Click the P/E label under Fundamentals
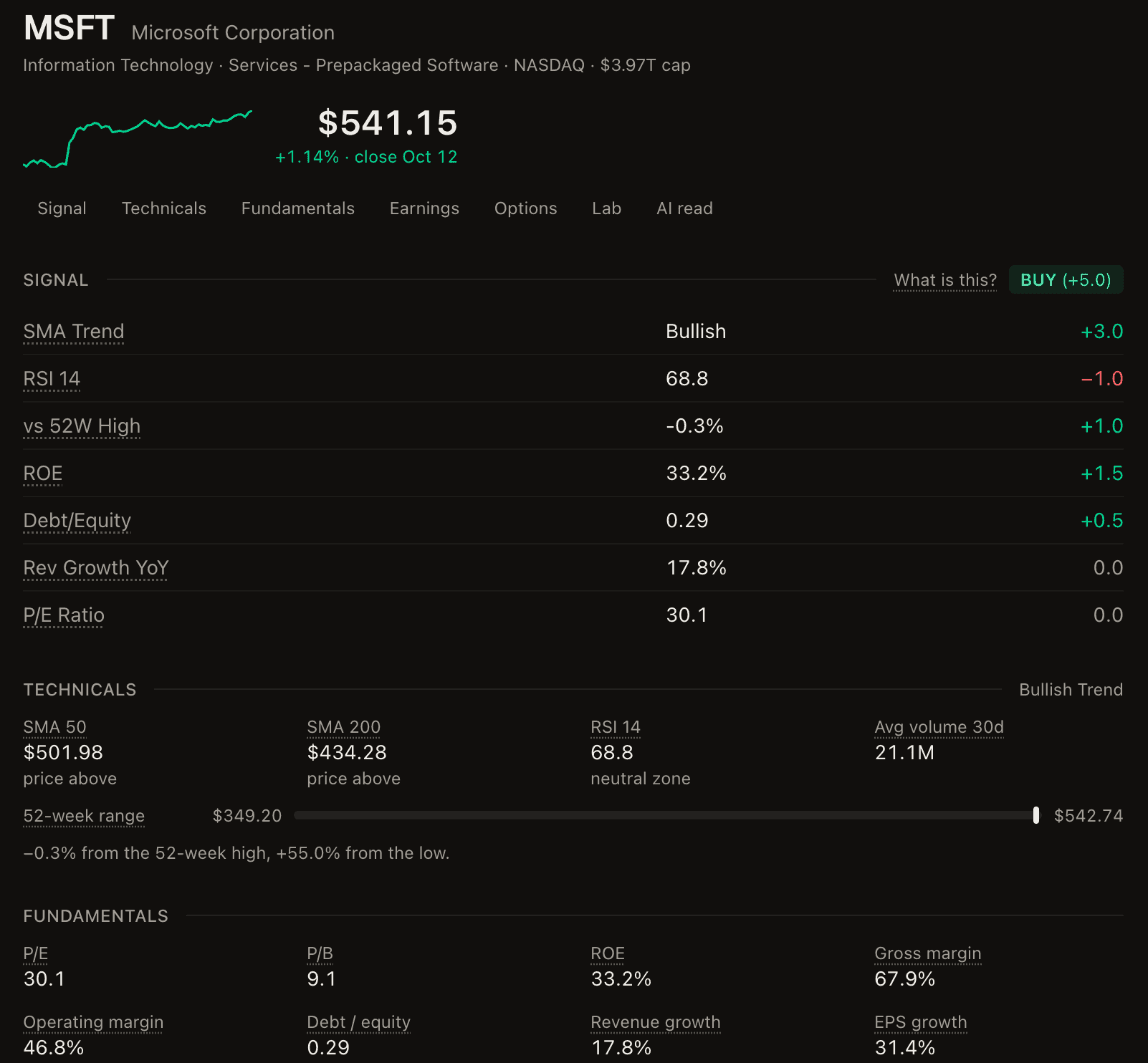Viewport: 1148px width, 1063px height. pos(36,953)
